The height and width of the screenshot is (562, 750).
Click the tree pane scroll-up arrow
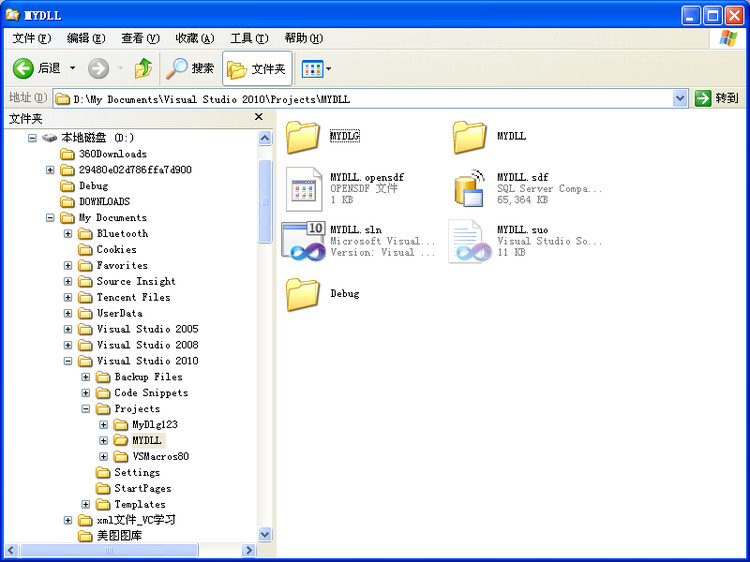[x=265, y=138]
